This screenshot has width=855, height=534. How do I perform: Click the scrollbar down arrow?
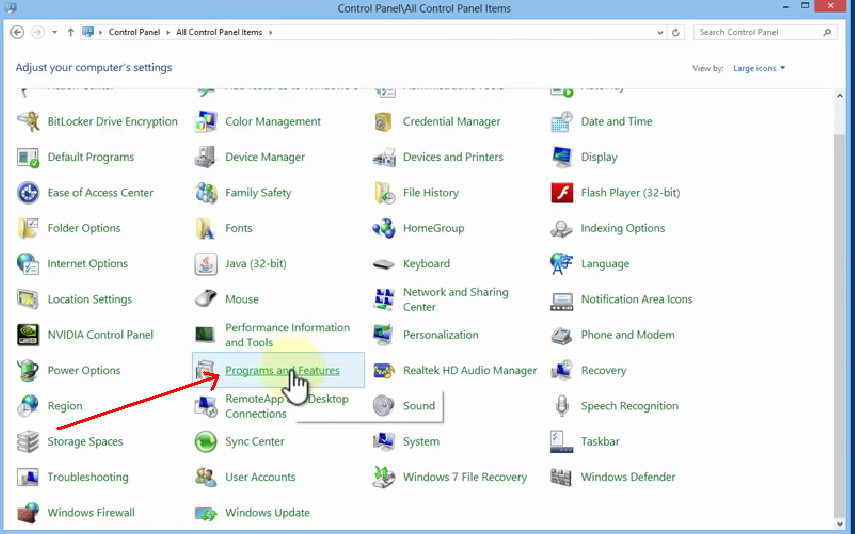click(839, 524)
